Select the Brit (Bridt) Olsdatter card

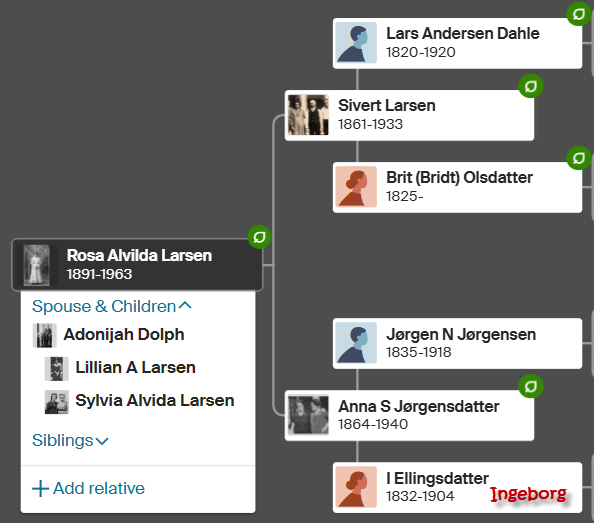(x=457, y=187)
